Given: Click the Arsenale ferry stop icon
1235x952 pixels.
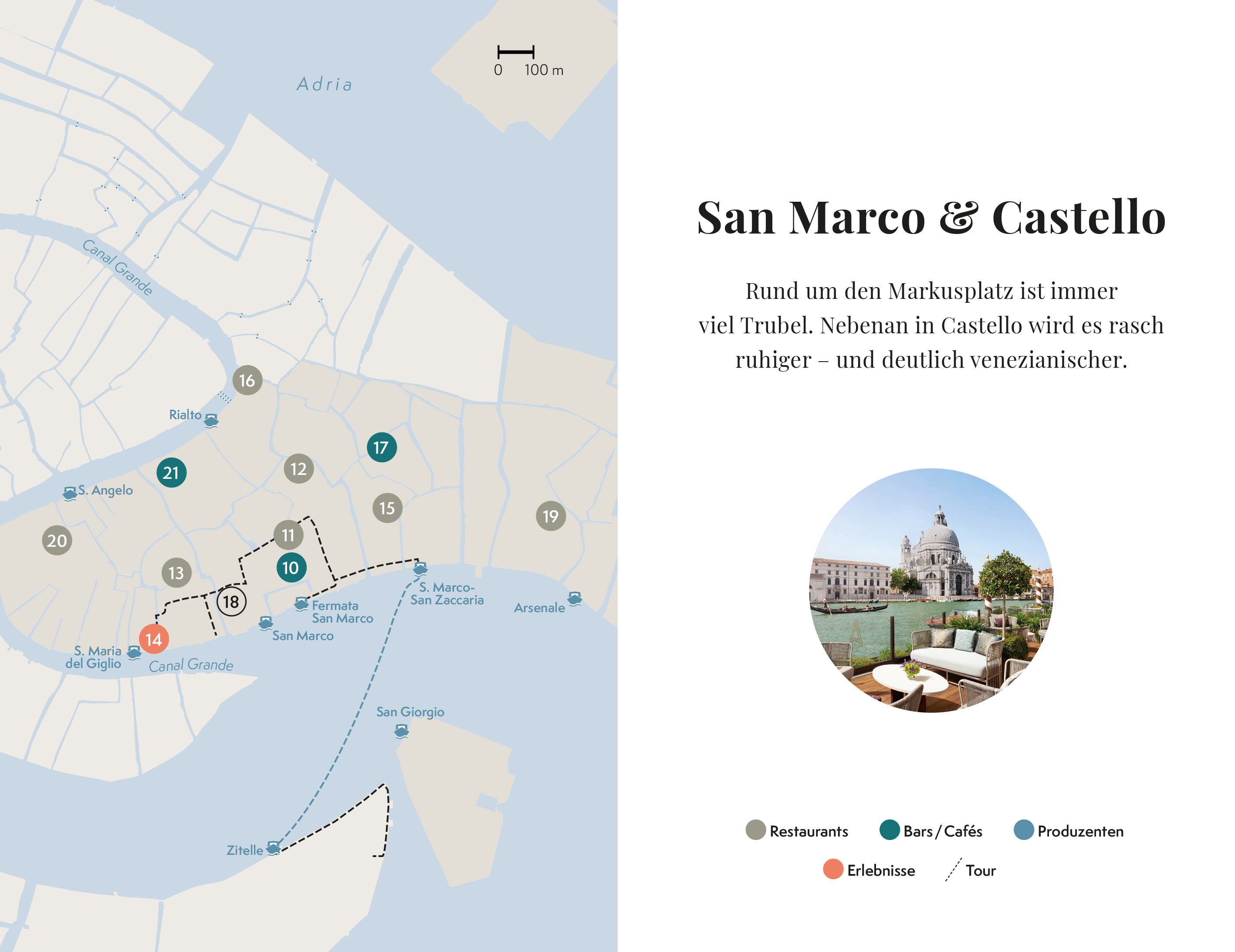Looking at the screenshot, I should (x=575, y=599).
